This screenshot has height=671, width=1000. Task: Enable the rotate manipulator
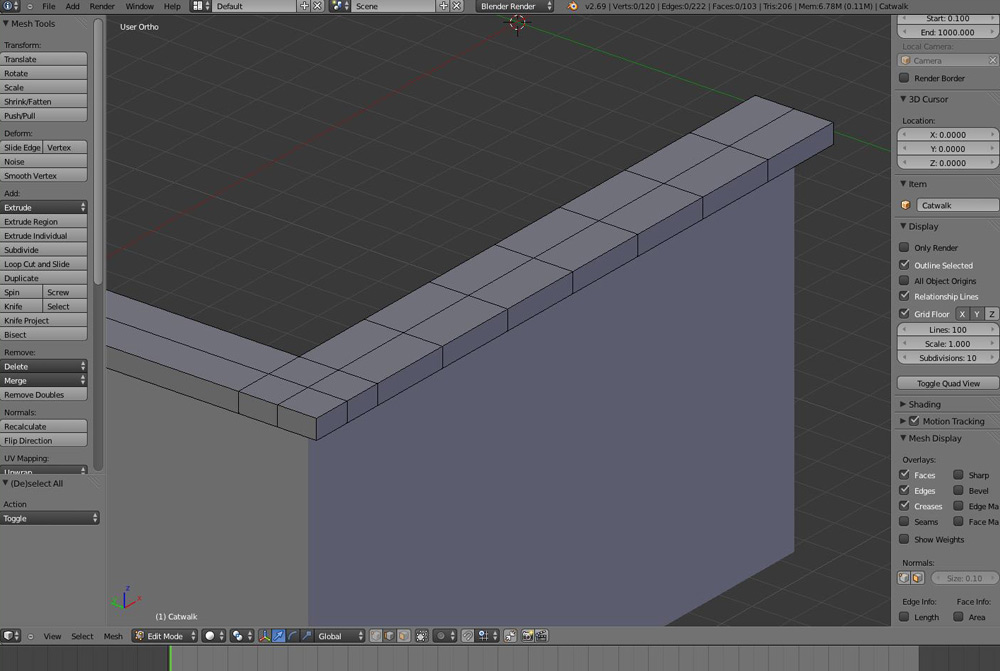click(293, 636)
